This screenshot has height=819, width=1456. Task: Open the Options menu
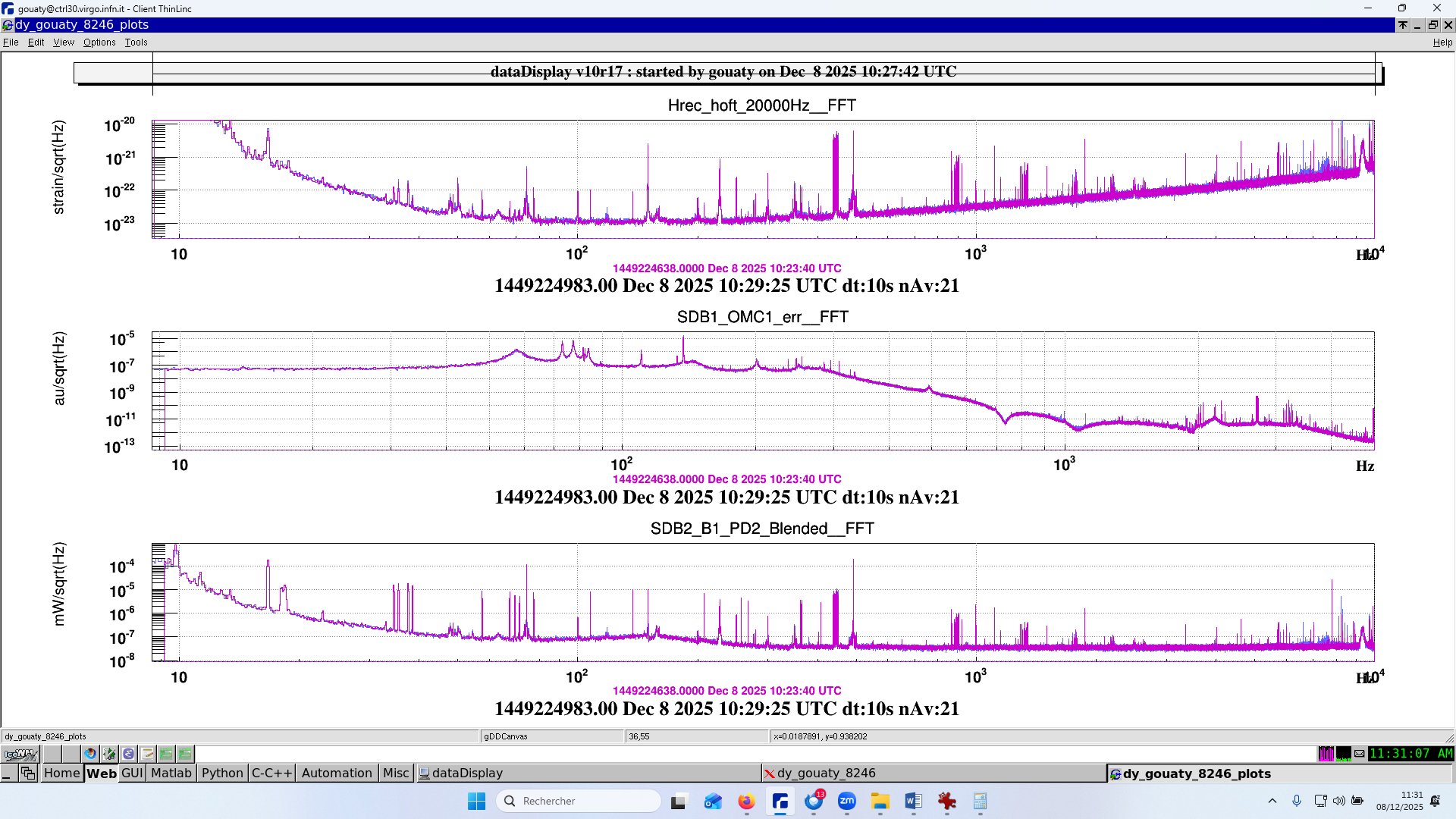99,42
